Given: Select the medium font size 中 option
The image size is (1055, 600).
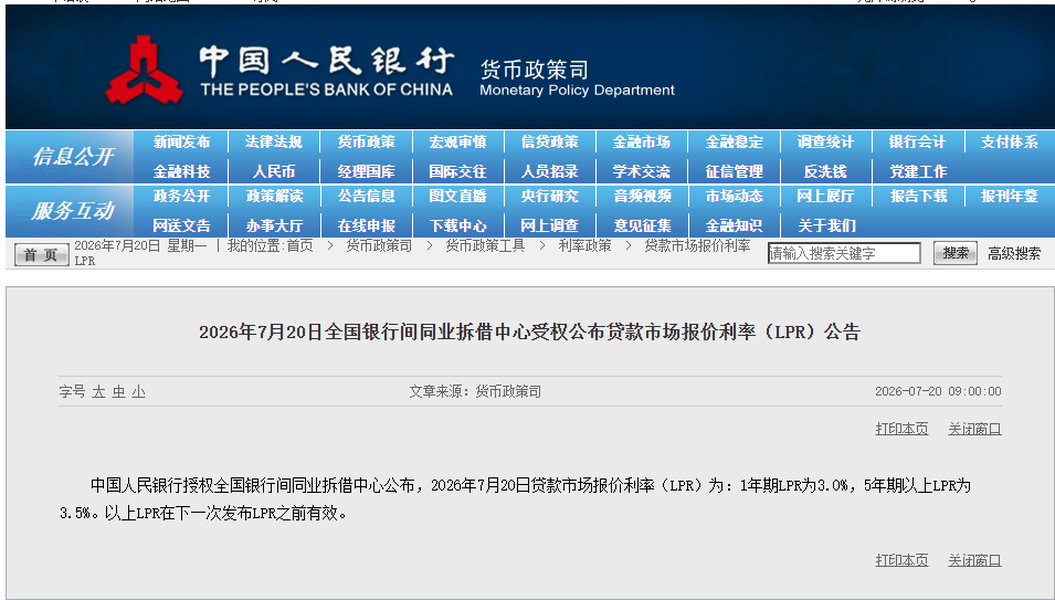Looking at the screenshot, I should [119, 391].
